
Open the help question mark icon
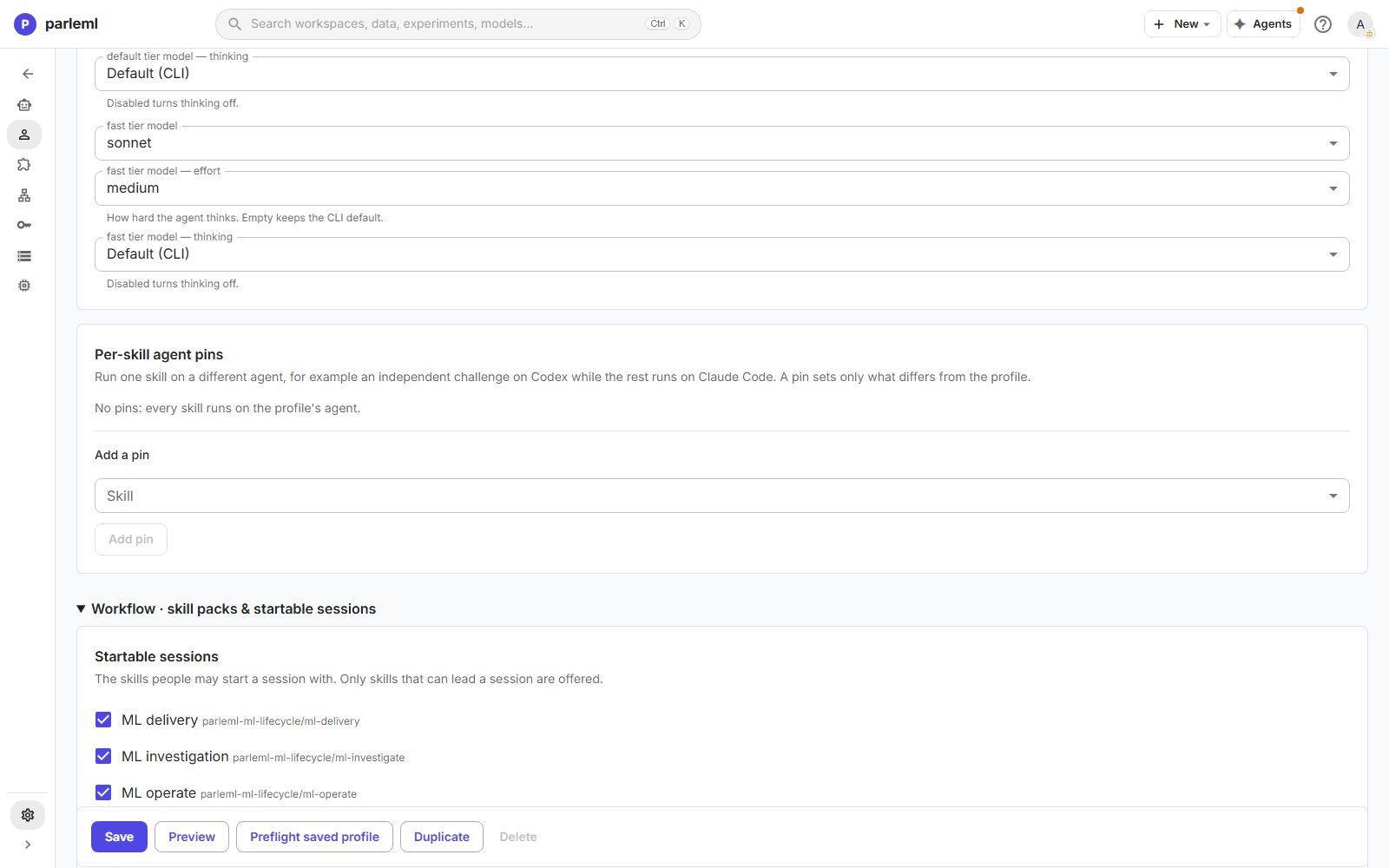[1322, 24]
